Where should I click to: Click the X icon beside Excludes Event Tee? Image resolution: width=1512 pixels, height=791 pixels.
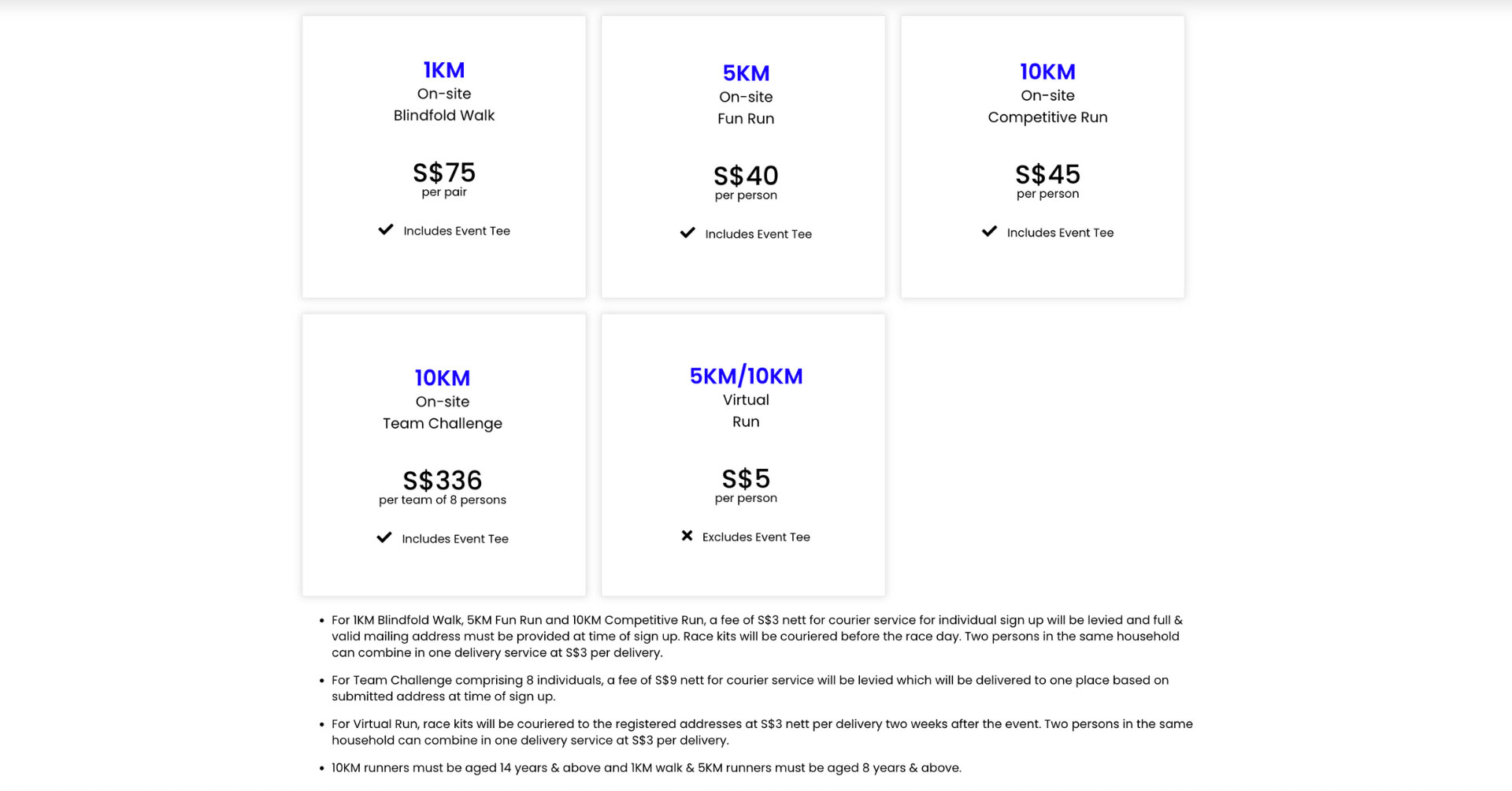coord(687,537)
